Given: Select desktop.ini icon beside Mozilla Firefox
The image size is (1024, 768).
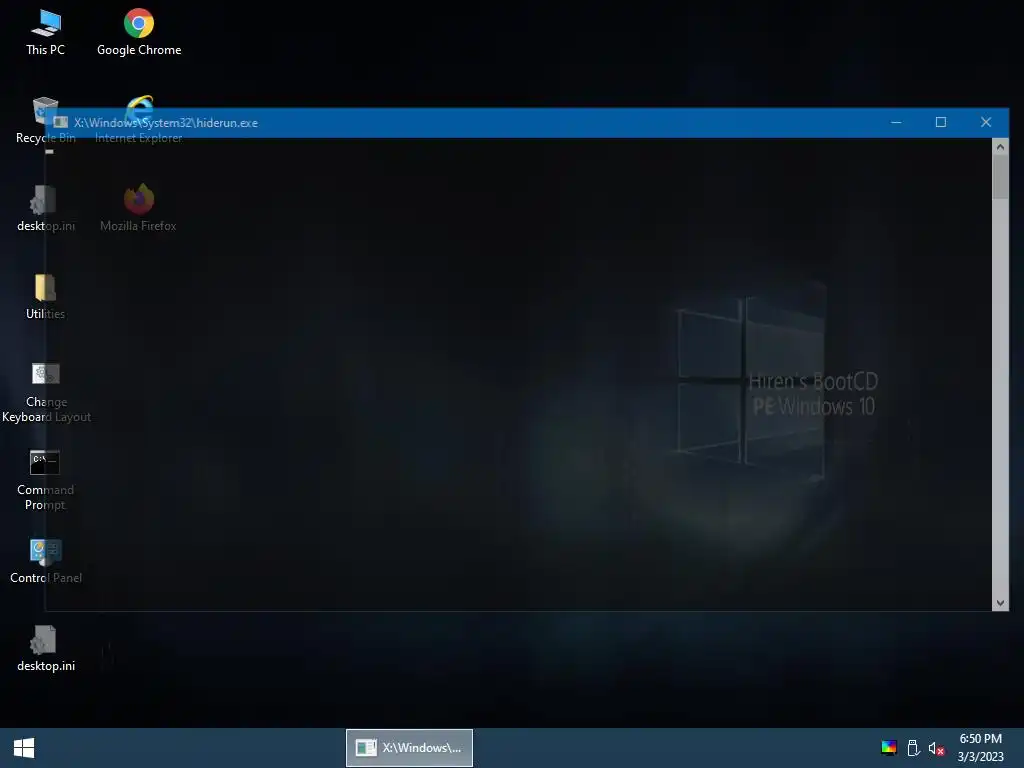Looking at the screenshot, I should click(46, 208).
